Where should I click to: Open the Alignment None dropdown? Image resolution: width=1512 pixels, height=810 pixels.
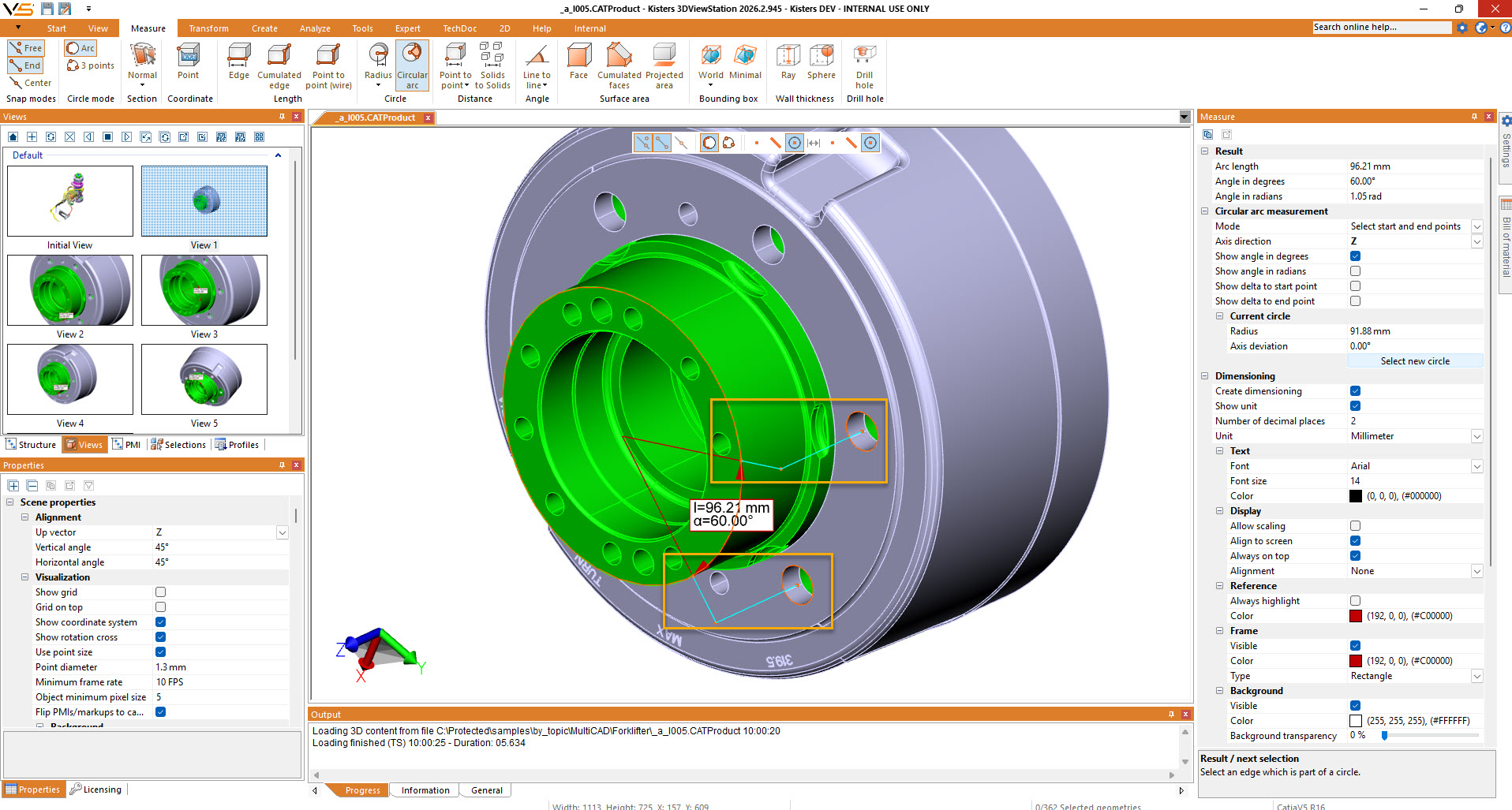coord(1476,571)
